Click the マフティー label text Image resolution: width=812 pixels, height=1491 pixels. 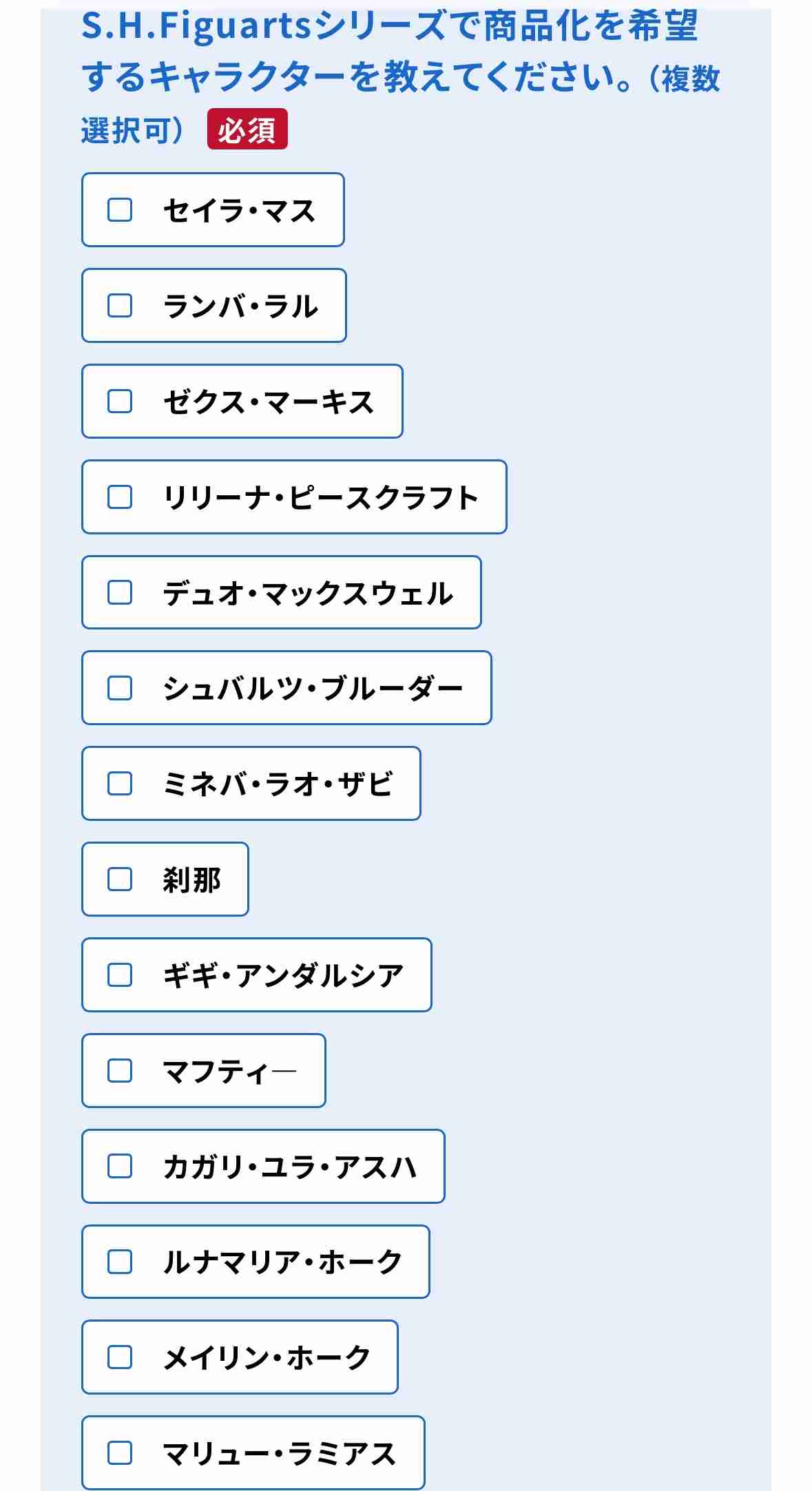pyautogui.click(x=229, y=1072)
